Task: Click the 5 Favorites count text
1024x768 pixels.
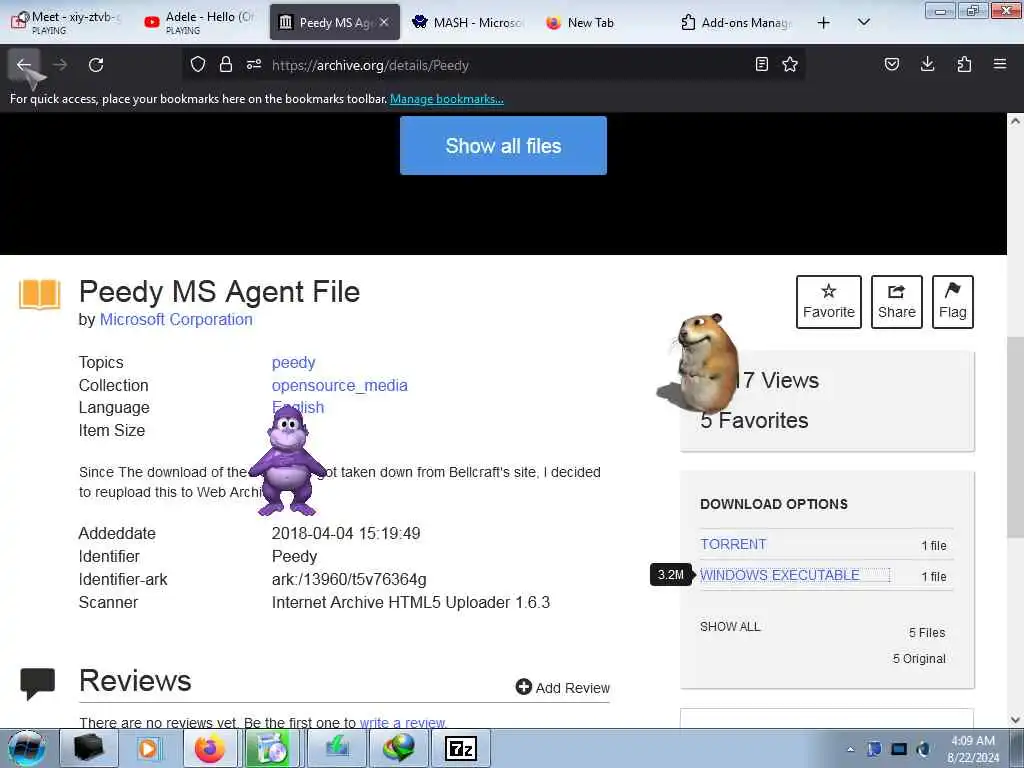Action: 754,421
